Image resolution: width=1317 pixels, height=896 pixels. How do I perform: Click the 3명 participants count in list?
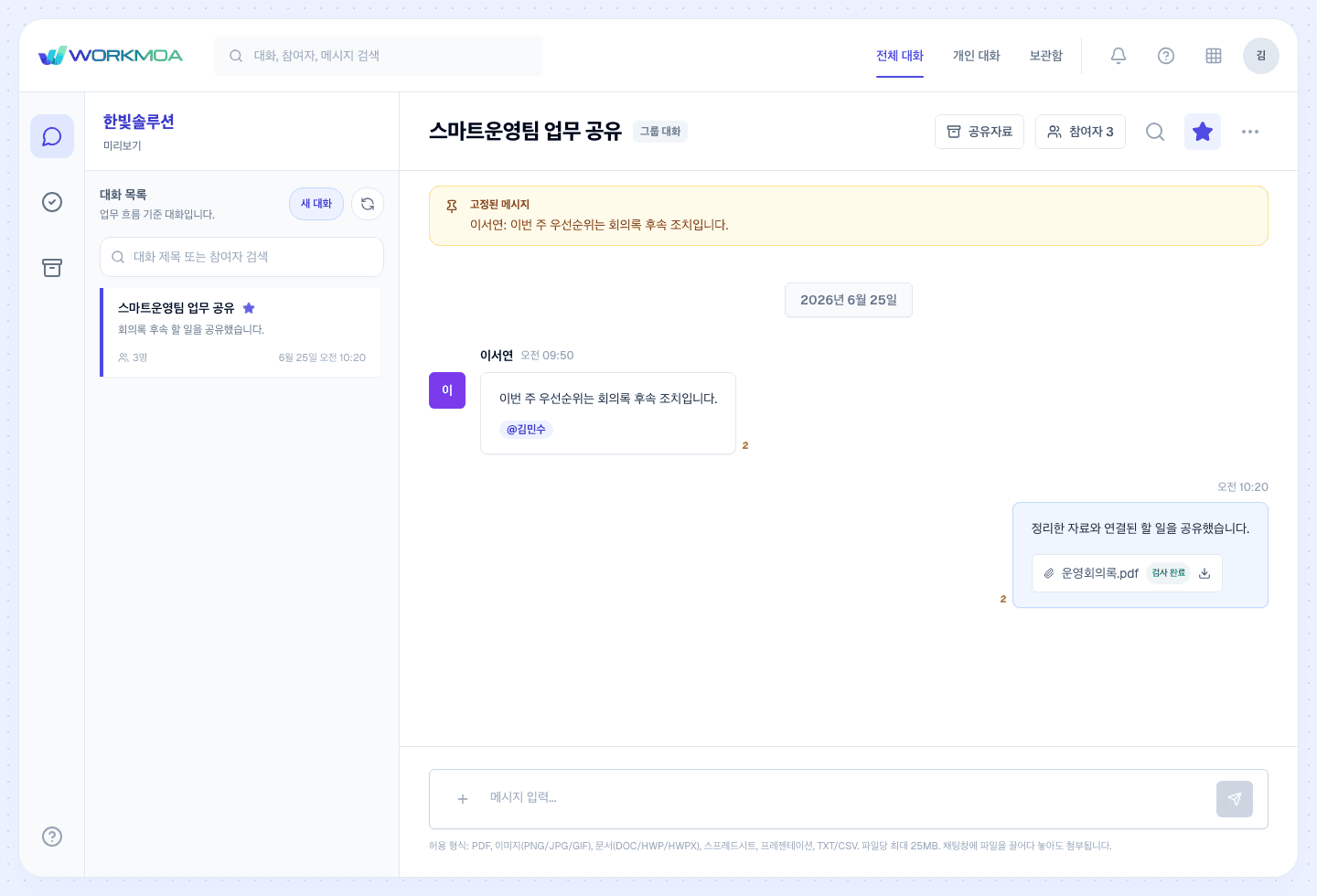(134, 357)
